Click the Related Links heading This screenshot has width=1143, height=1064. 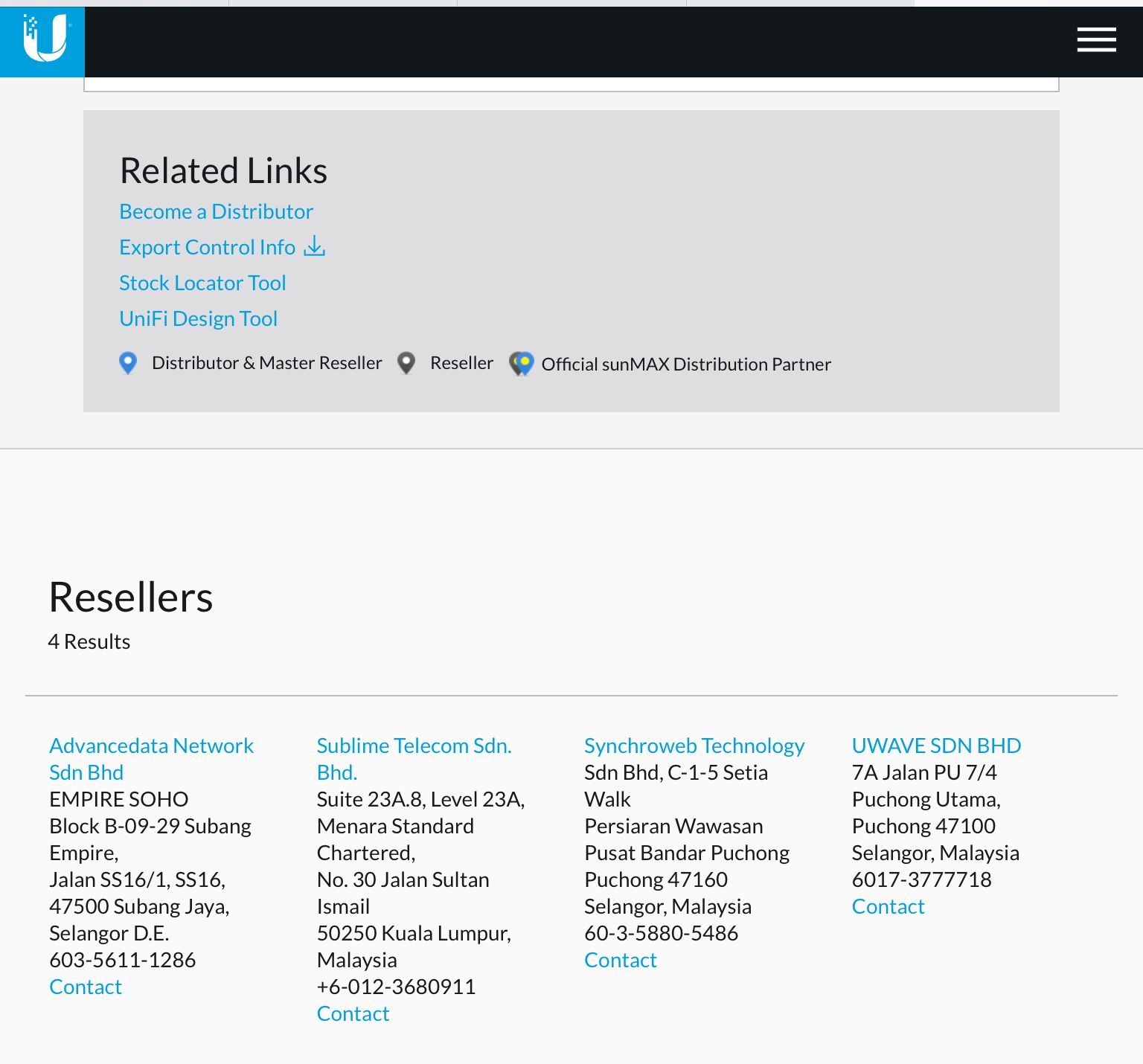point(223,170)
